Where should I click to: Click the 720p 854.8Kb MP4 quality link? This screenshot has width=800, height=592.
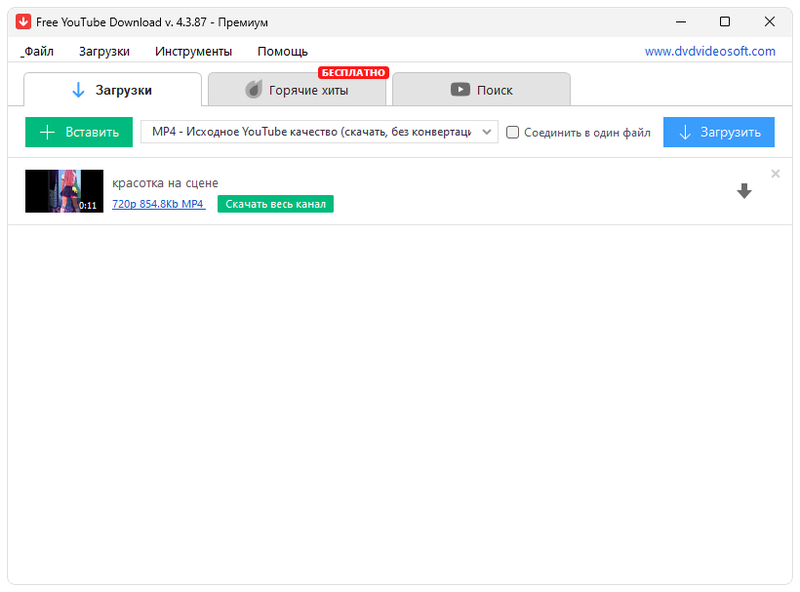158,204
